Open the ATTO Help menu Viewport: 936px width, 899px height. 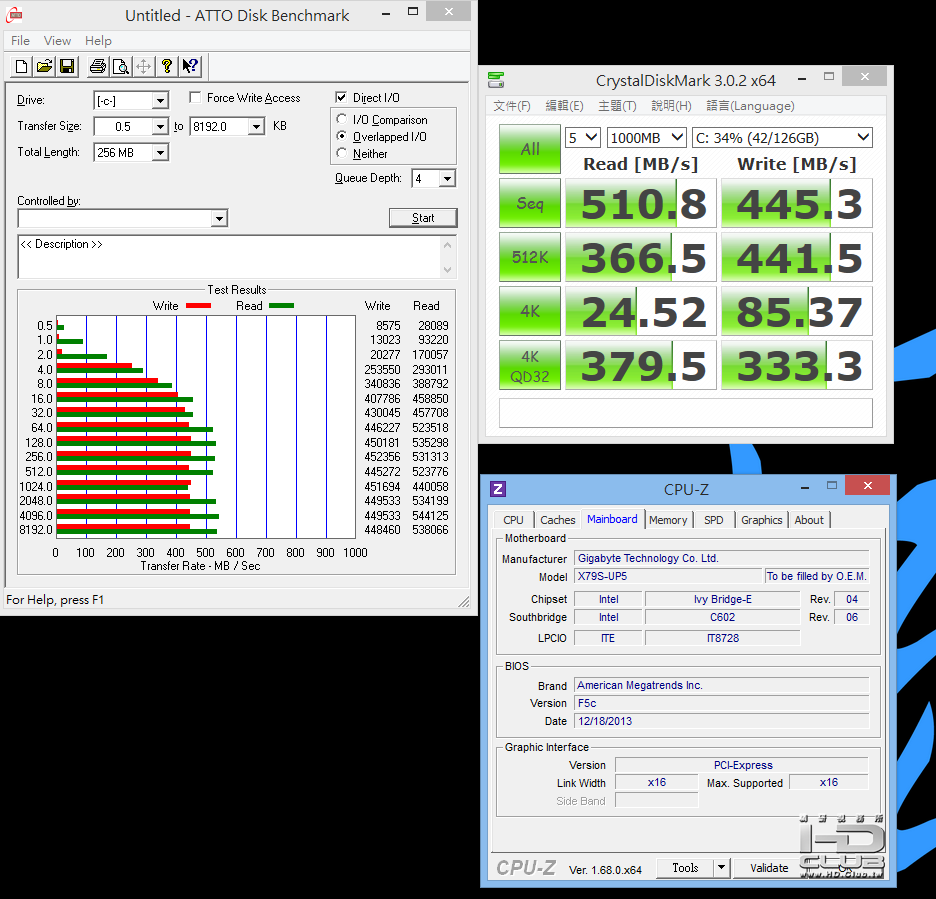pos(98,41)
